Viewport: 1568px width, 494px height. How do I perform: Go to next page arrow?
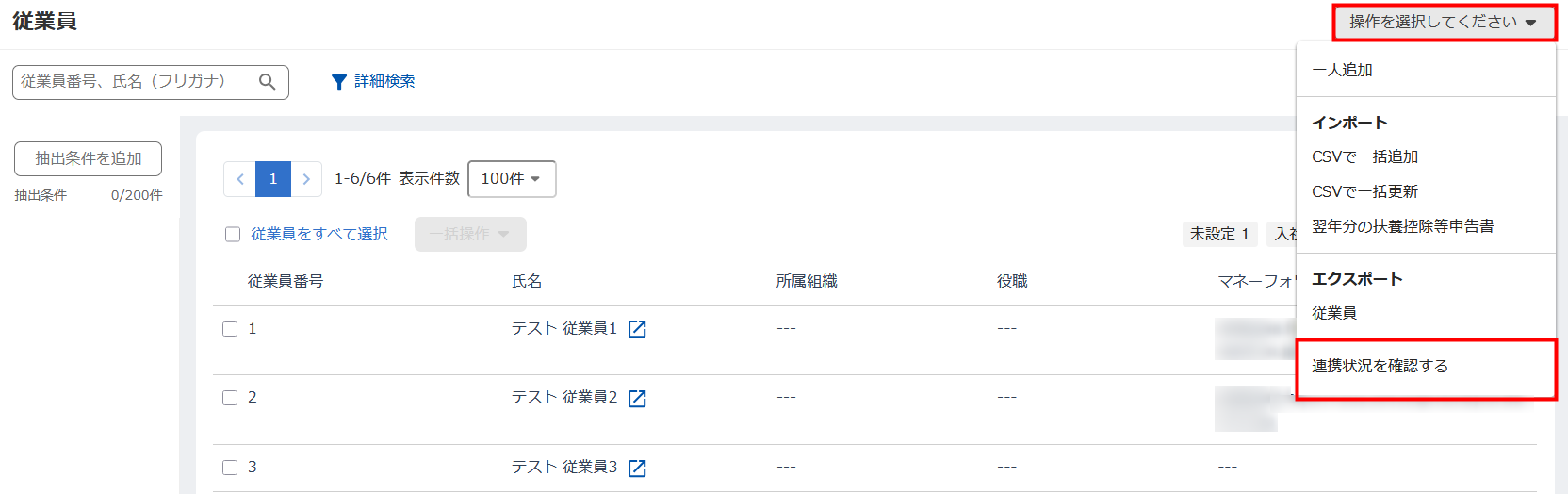tap(306, 179)
